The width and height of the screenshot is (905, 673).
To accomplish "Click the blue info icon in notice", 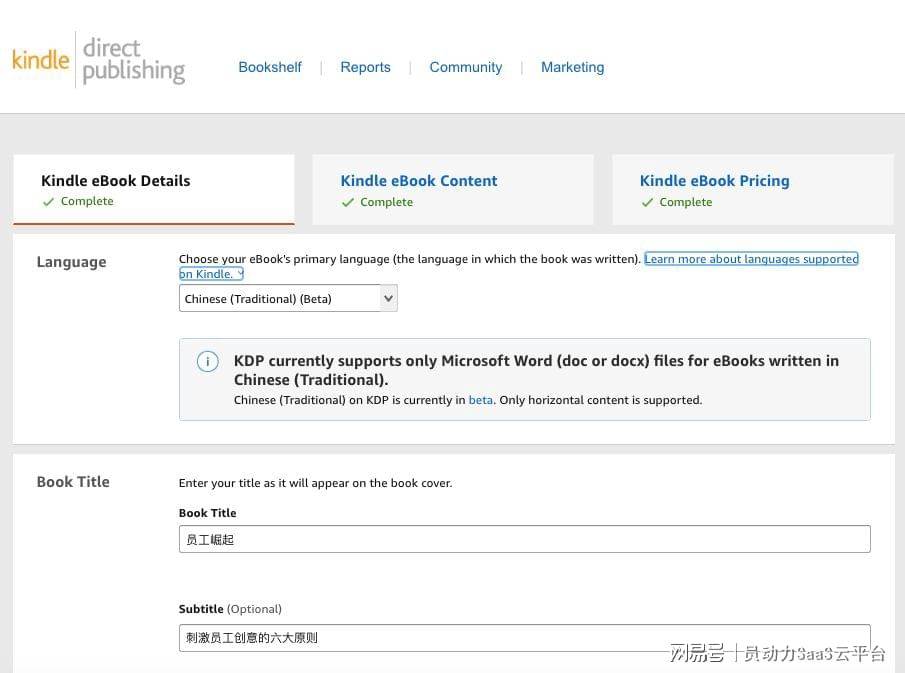I will 207,362.
